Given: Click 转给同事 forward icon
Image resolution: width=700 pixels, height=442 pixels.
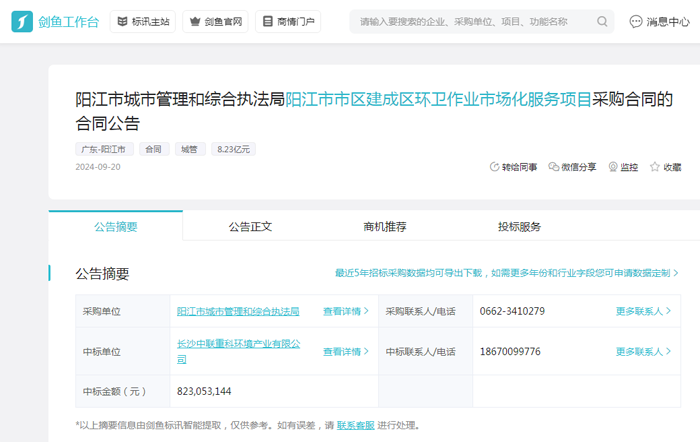Looking at the screenshot, I should point(495,167).
